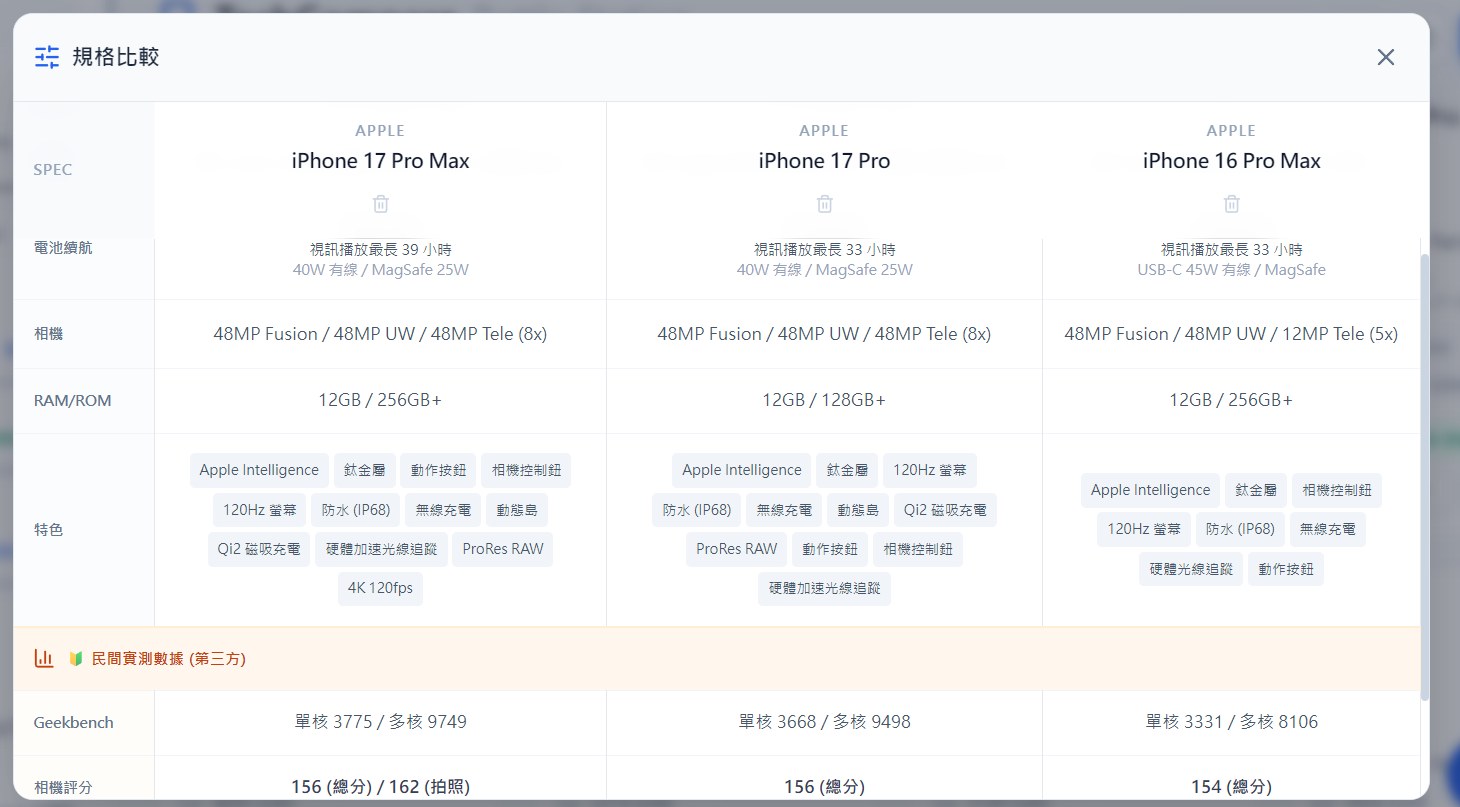Click iPhone 17 Pro Max's 硬體加速光線追蹤 tag
The image size is (1460, 807).
pos(381,549)
